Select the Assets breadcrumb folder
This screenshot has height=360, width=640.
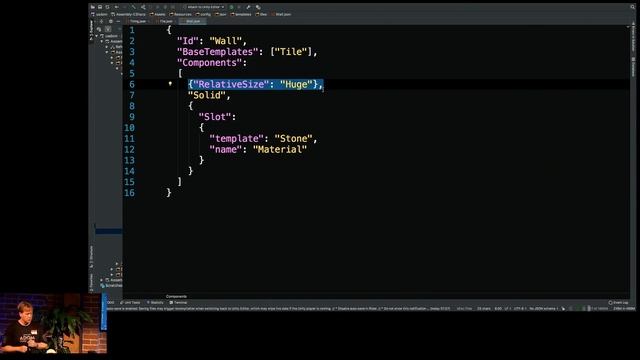click(x=158, y=14)
